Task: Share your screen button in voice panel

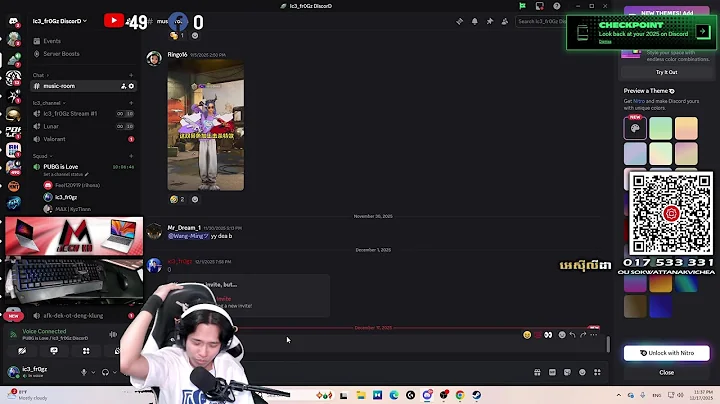Action: click(54, 351)
